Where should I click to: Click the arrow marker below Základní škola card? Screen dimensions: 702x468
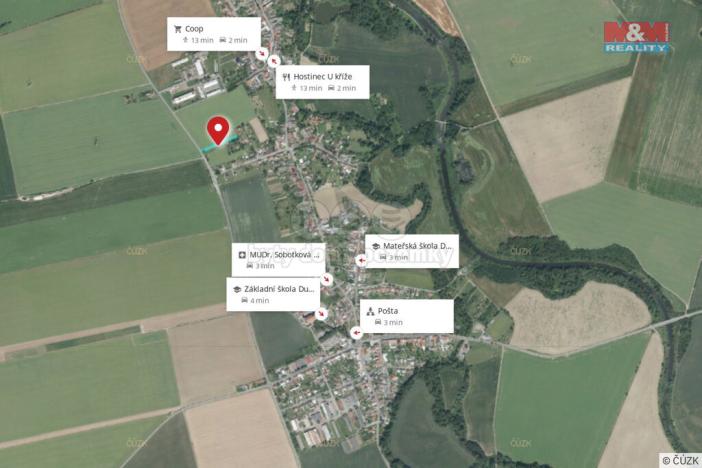[321, 313]
